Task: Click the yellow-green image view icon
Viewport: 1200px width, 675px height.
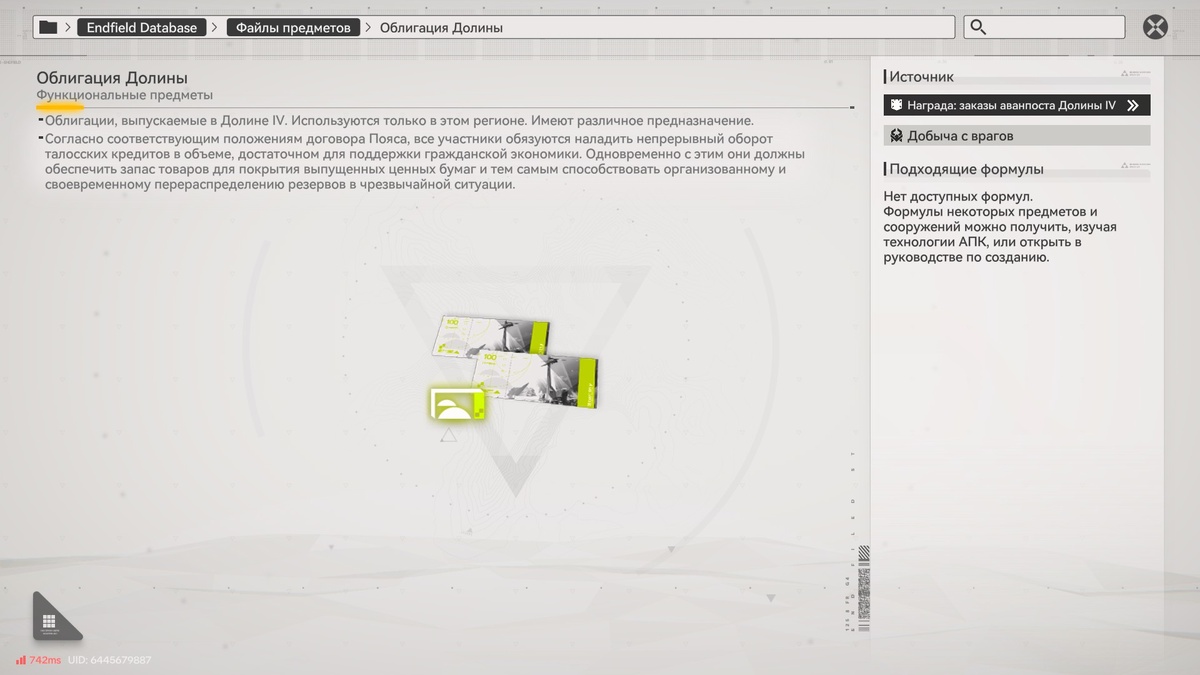Action: pos(458,404)
